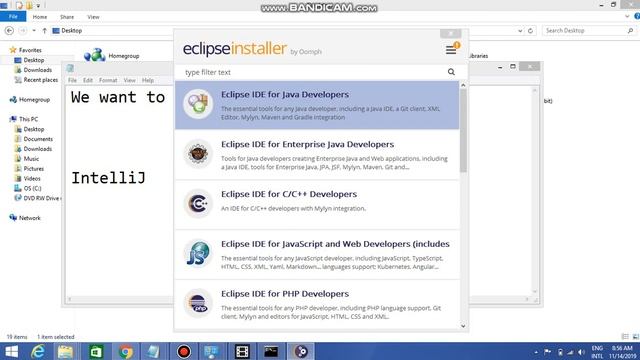Select Pictures under This PC
The height and width of the screenshot is (360, 640).
33,169
